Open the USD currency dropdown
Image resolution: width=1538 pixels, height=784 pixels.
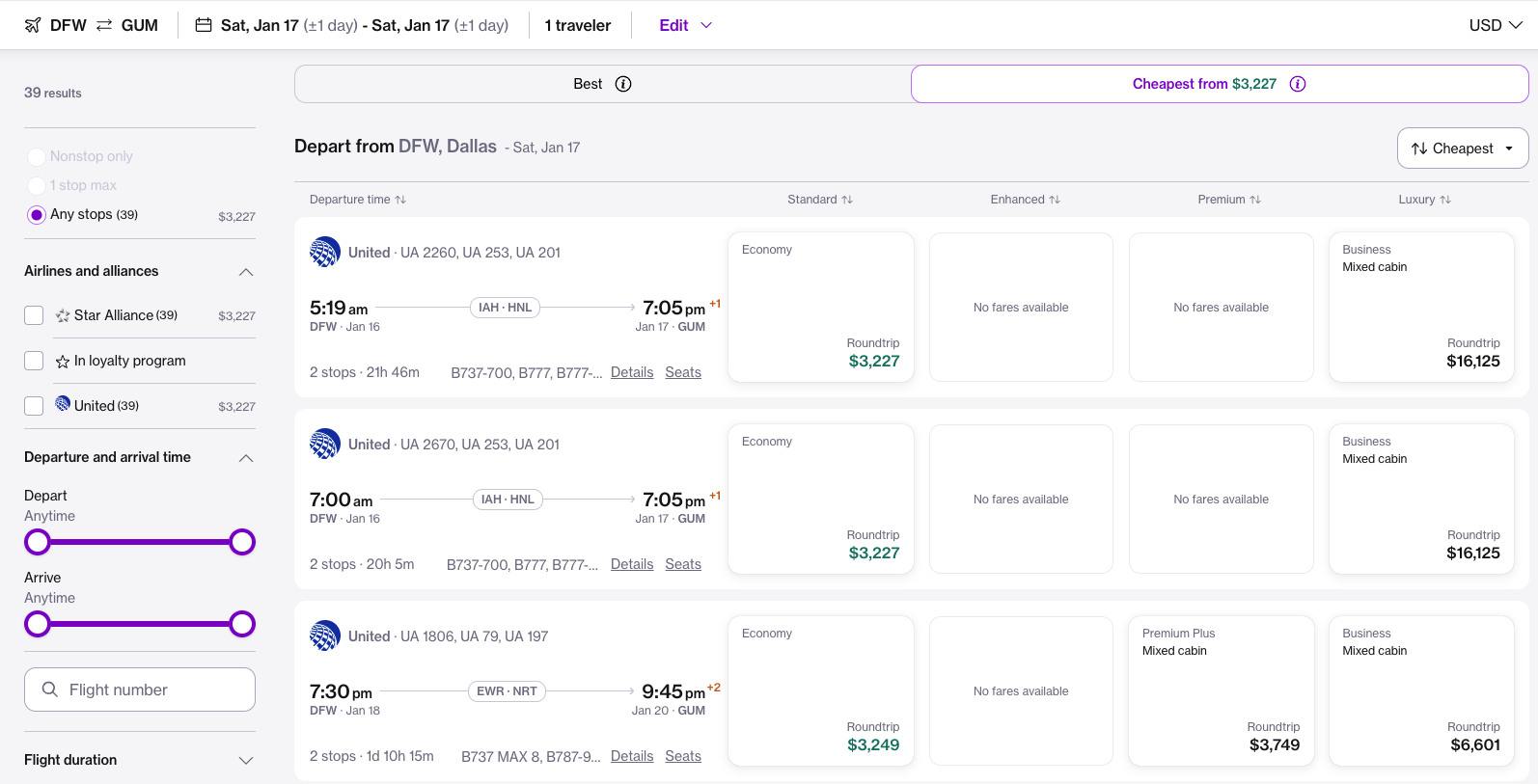click(x=1495, y=25)
